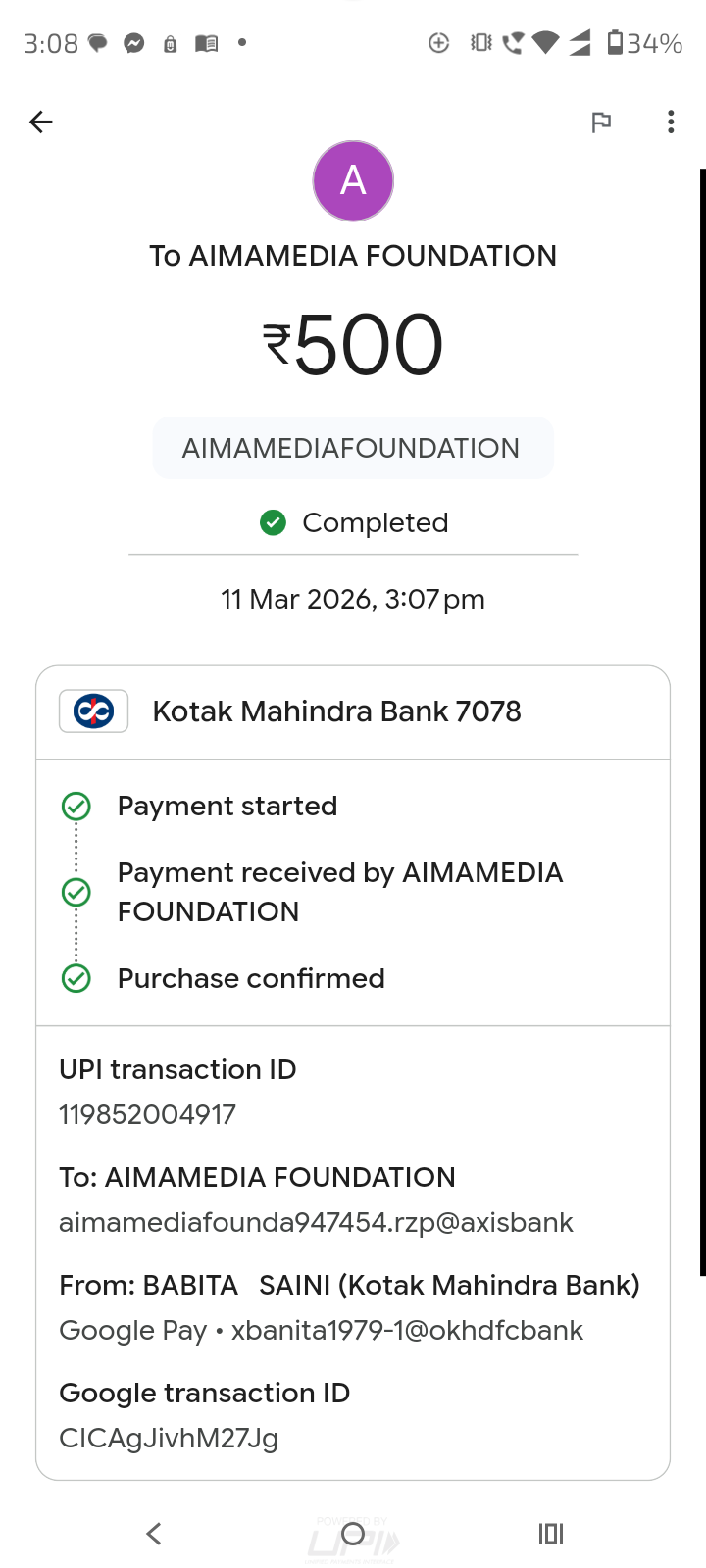Tap the flag report icon
Screen dimensions: 706x1568
point(601,122)
